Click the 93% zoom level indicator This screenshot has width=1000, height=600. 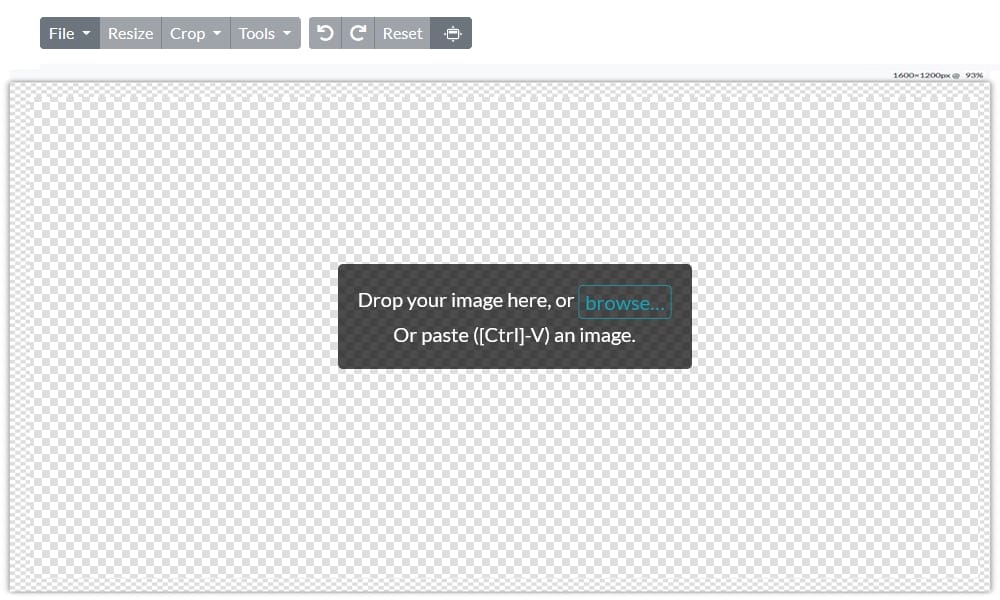[974, 75]
